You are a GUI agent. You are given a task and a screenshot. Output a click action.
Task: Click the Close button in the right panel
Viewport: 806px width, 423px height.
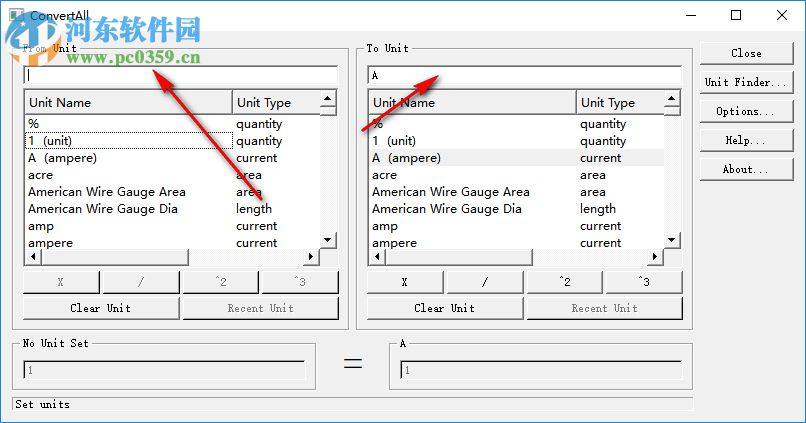point(746,53)
